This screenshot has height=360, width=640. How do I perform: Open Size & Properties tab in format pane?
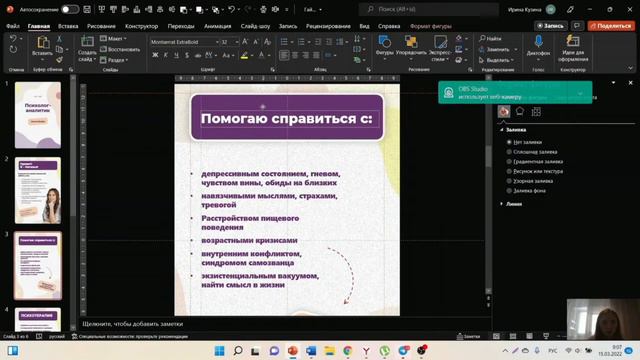pos(536,111)
